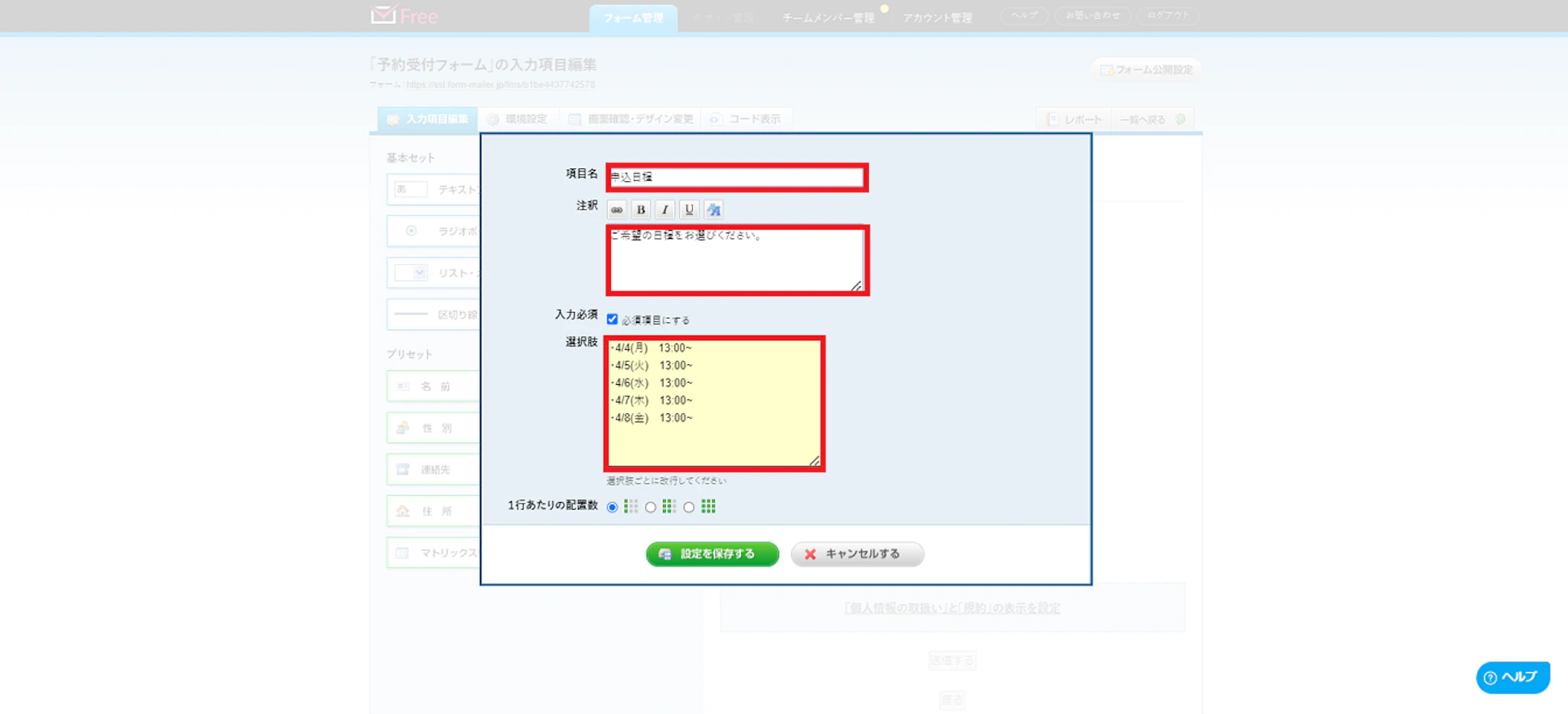Click into the 注釈 text area
Image resolution: width=1568 pixels, height=714 pixels.
click(x=737, y=260)
